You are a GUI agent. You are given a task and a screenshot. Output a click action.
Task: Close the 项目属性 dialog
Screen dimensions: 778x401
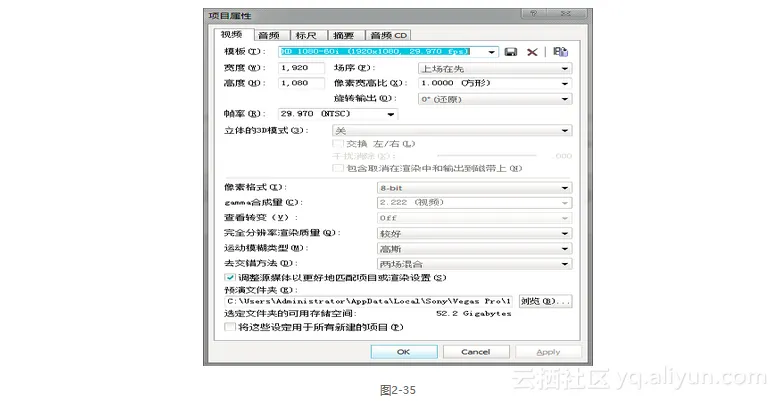(566, 14)
